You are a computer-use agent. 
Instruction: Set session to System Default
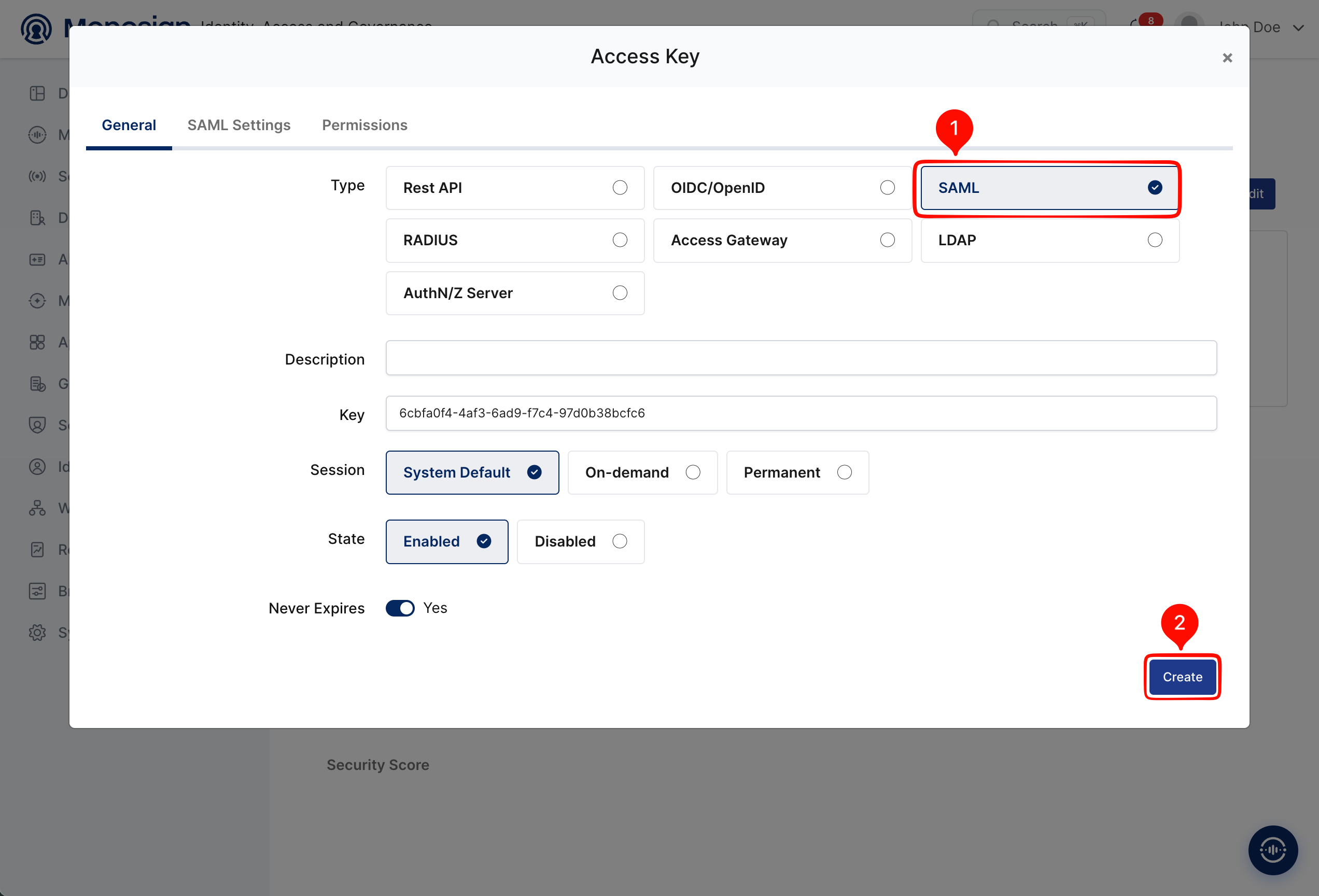coord(472,473)
